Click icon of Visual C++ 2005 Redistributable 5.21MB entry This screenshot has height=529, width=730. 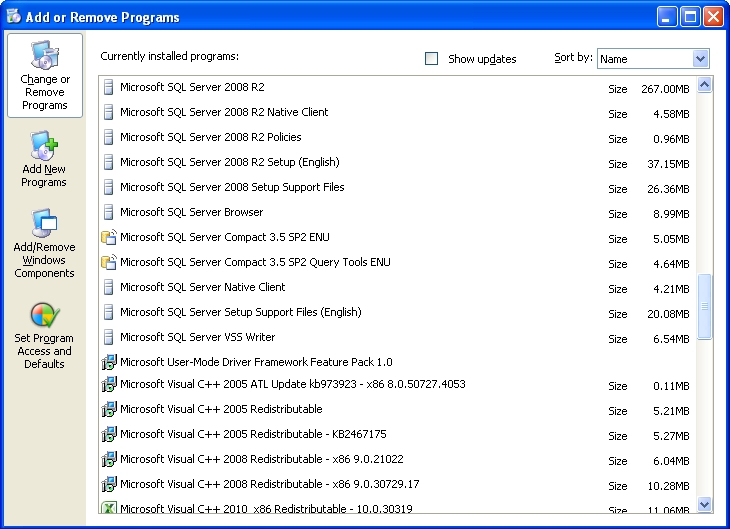[x=109, y=409]
